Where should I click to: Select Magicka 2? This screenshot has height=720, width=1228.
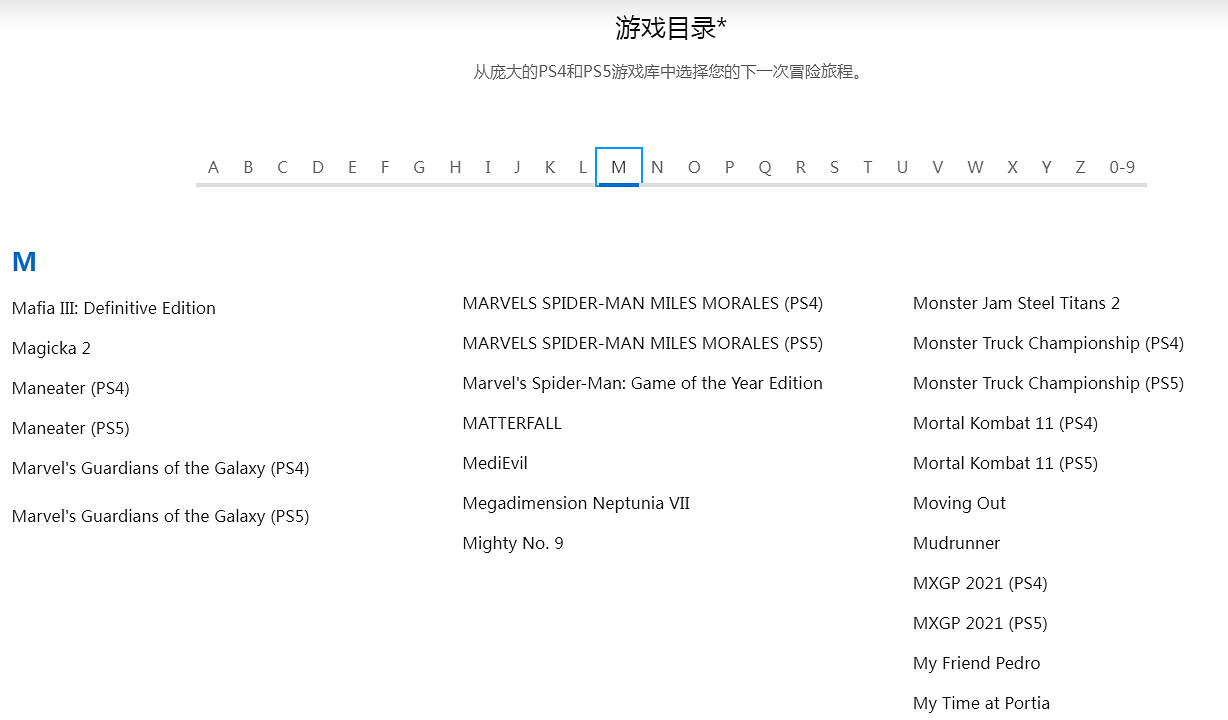click(51, 348)
